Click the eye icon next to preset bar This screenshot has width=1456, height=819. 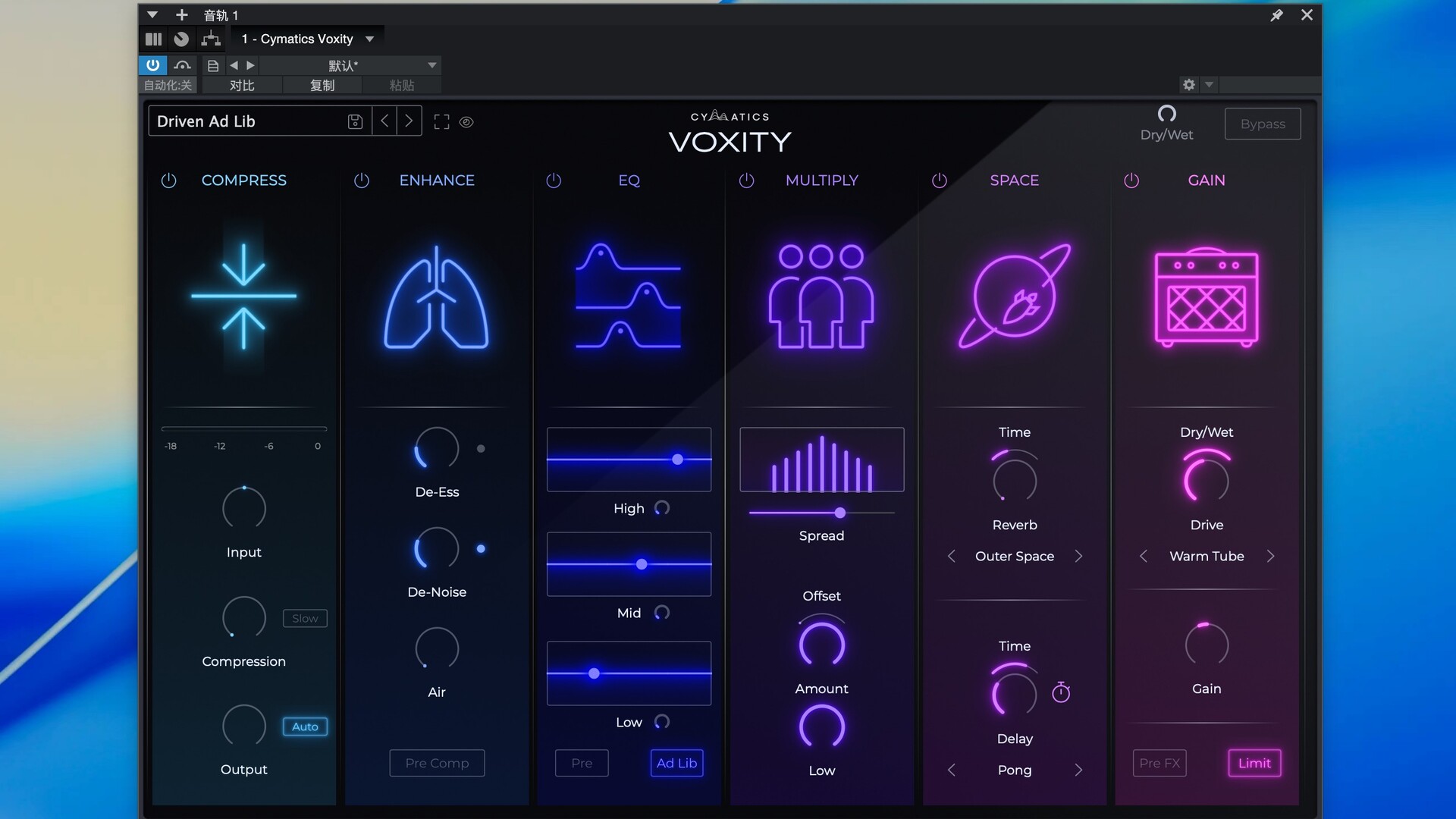(x=466, y=121)
